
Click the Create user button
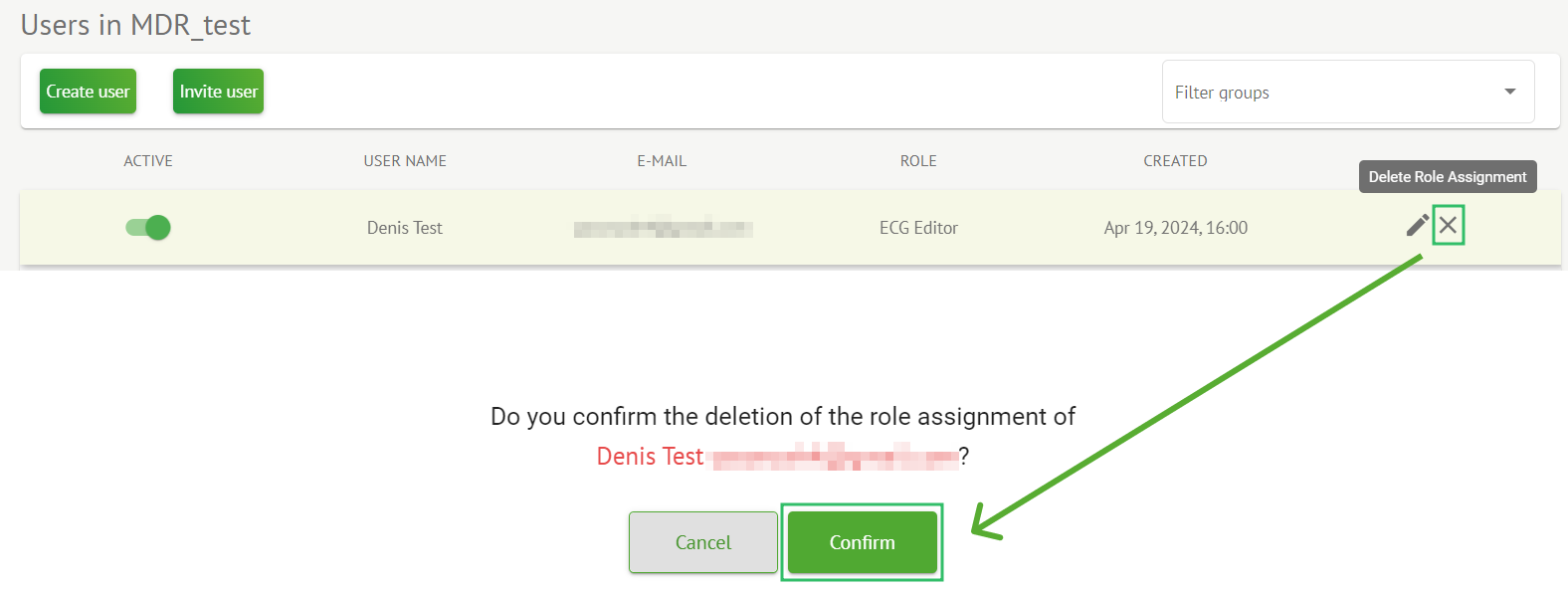click(88, 92)
